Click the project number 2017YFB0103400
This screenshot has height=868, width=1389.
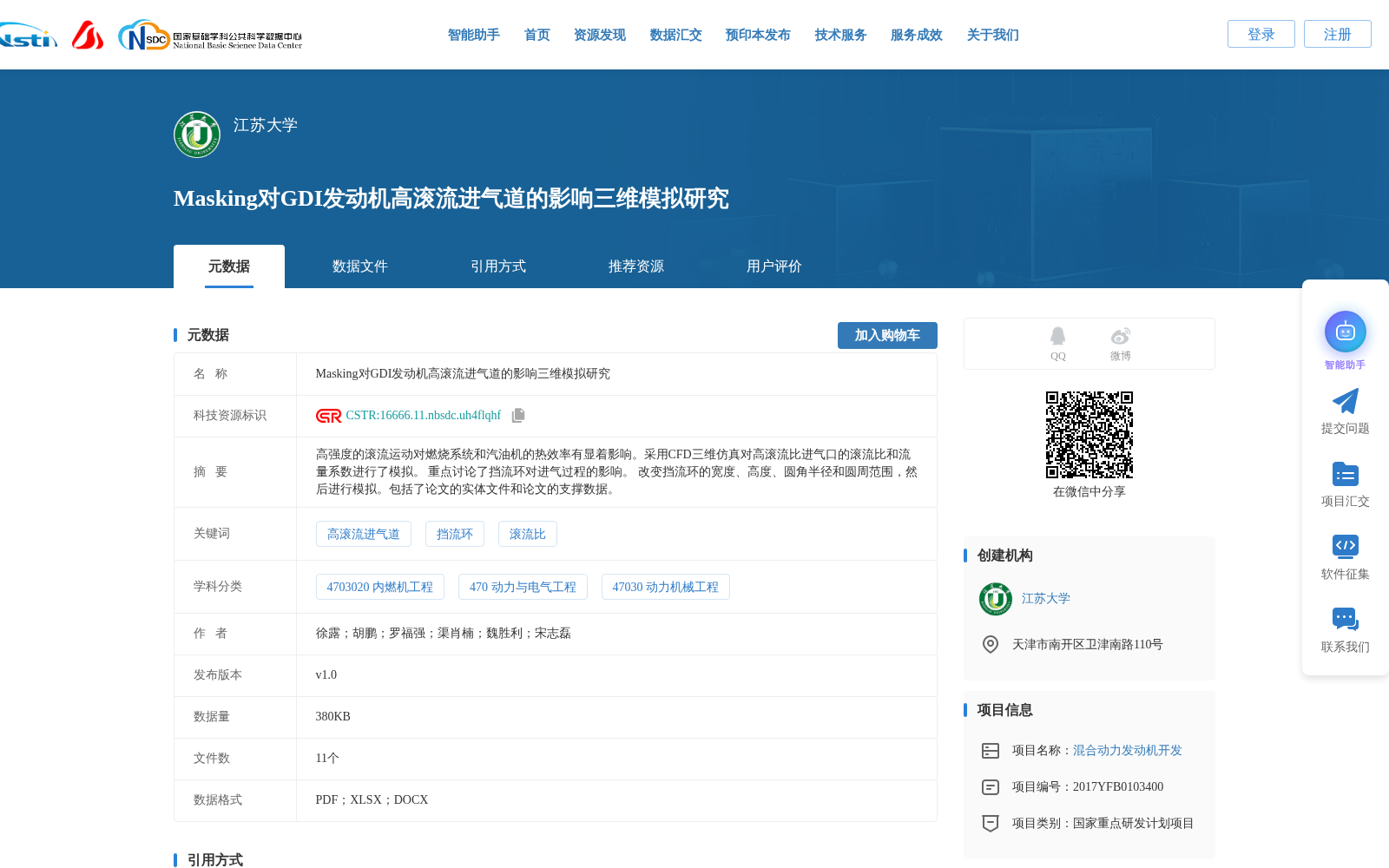coord(1118,787)
